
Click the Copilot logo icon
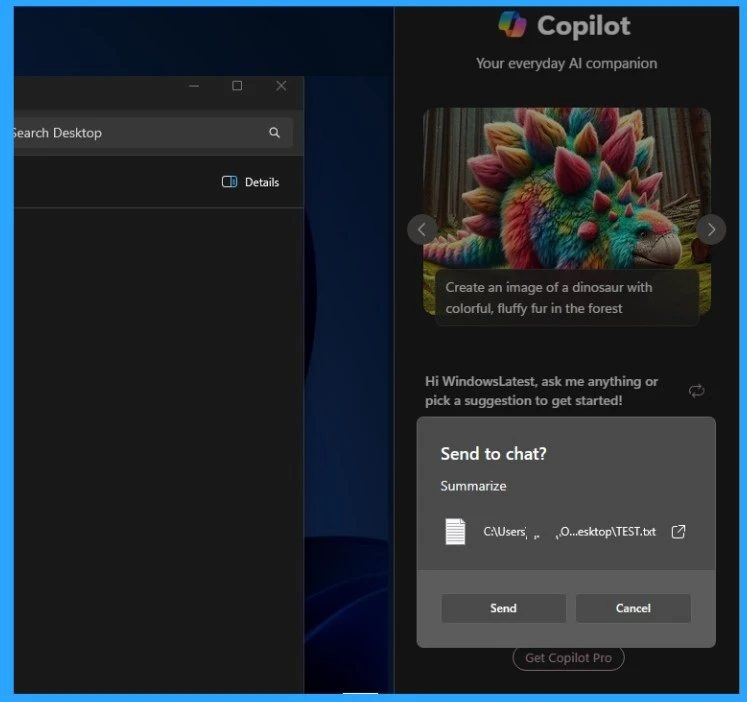click(513, 24)
